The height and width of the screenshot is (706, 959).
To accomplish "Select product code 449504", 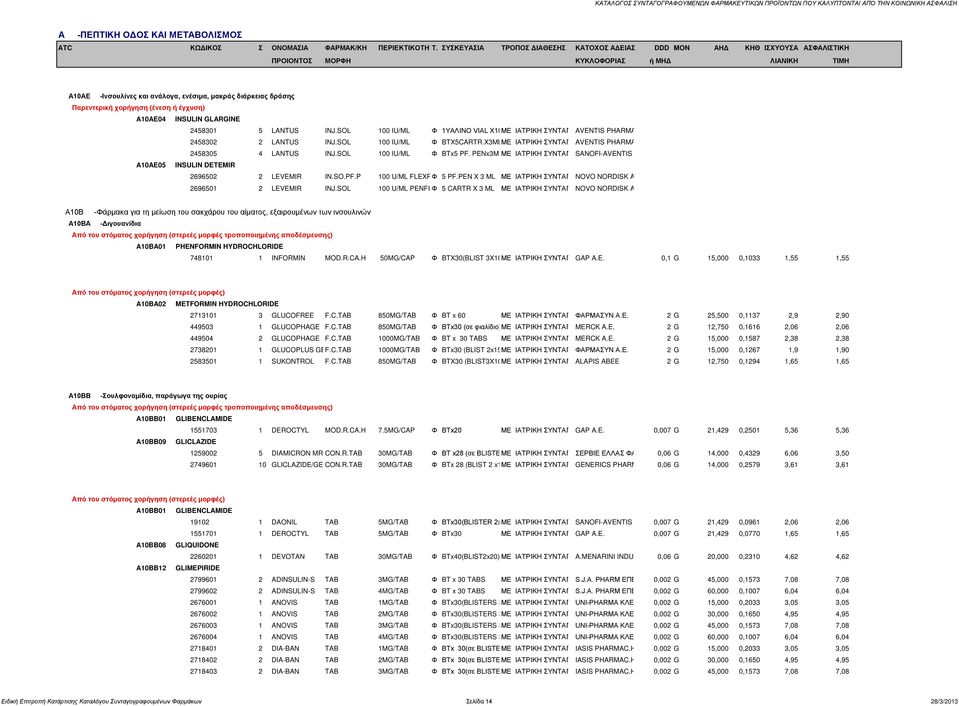I will 201,338.
